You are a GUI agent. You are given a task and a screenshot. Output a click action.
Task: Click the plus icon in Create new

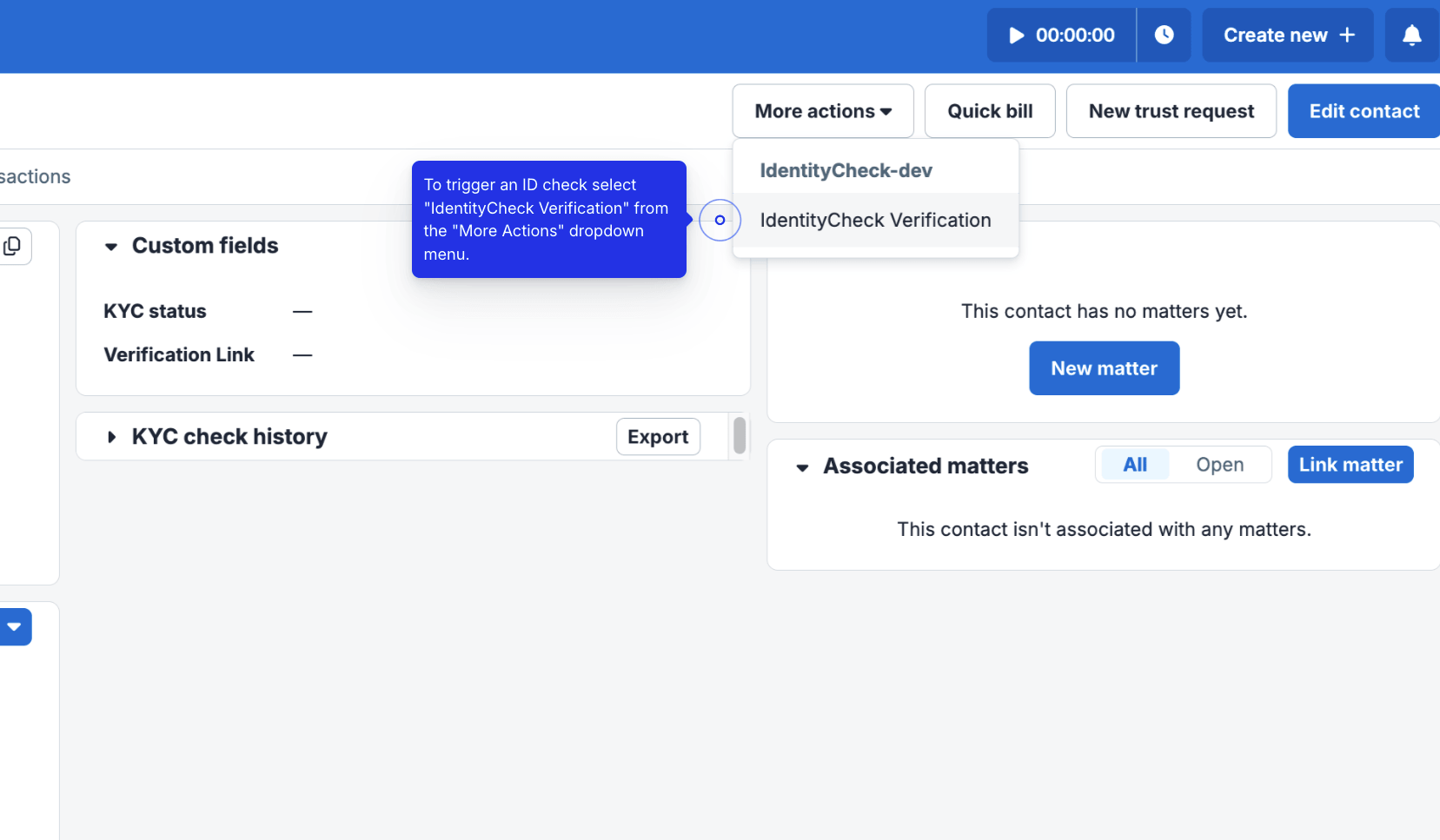tap(1347, 36)
